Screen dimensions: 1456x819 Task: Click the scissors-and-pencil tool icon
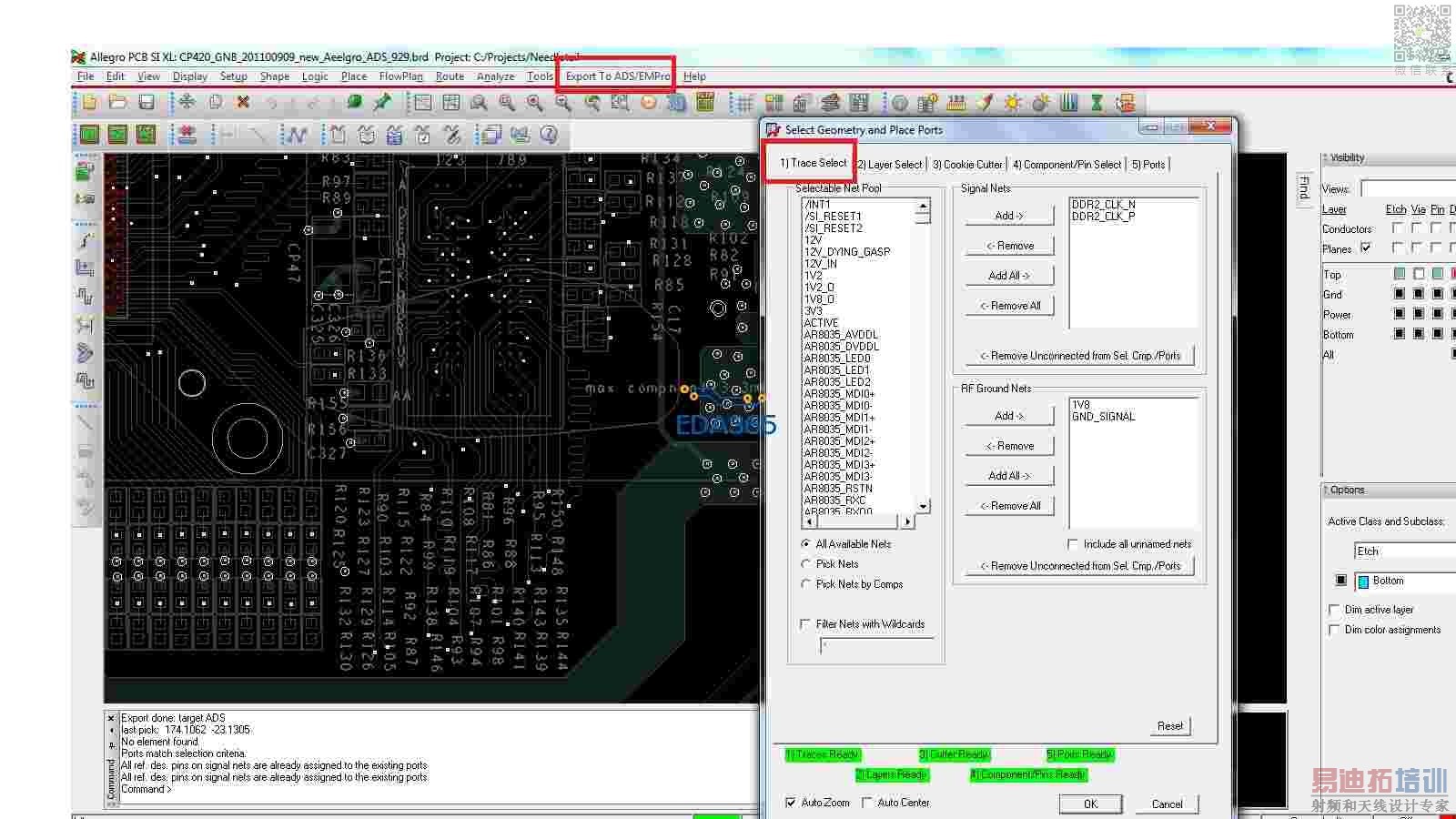pyautogui.click(x=451, y=135)
